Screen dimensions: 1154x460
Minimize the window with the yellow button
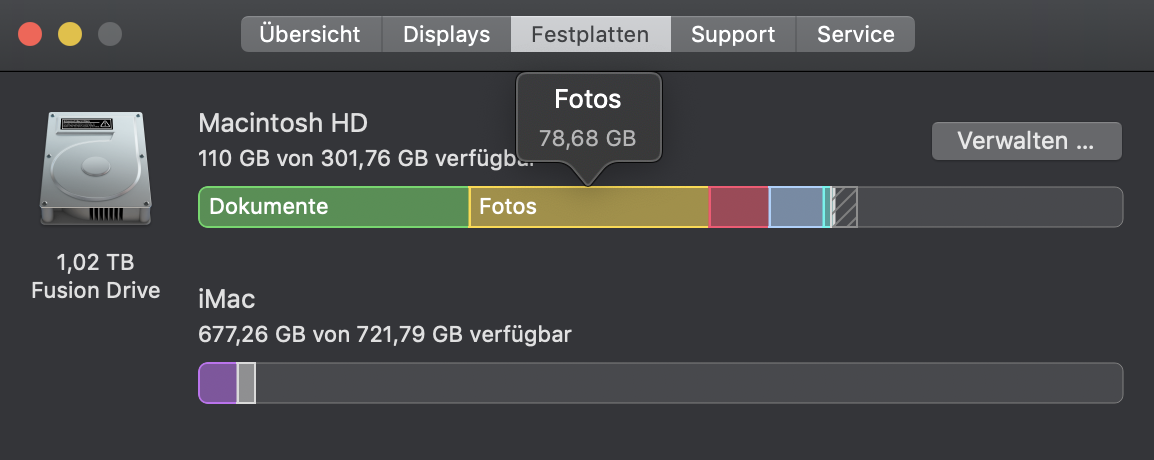[70, 34]
